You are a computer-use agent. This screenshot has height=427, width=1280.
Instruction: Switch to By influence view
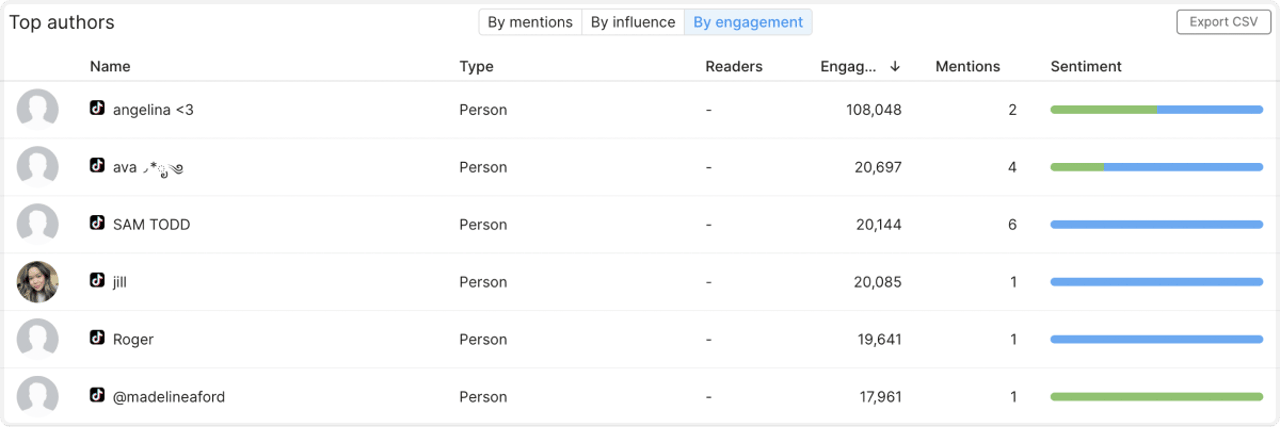[633, 22]
